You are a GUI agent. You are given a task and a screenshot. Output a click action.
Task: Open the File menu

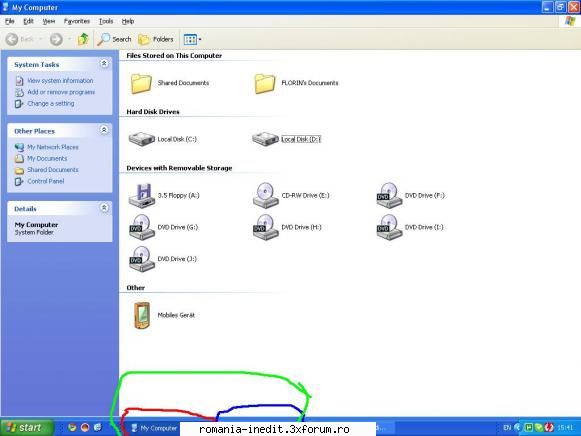tap(10, 21)
